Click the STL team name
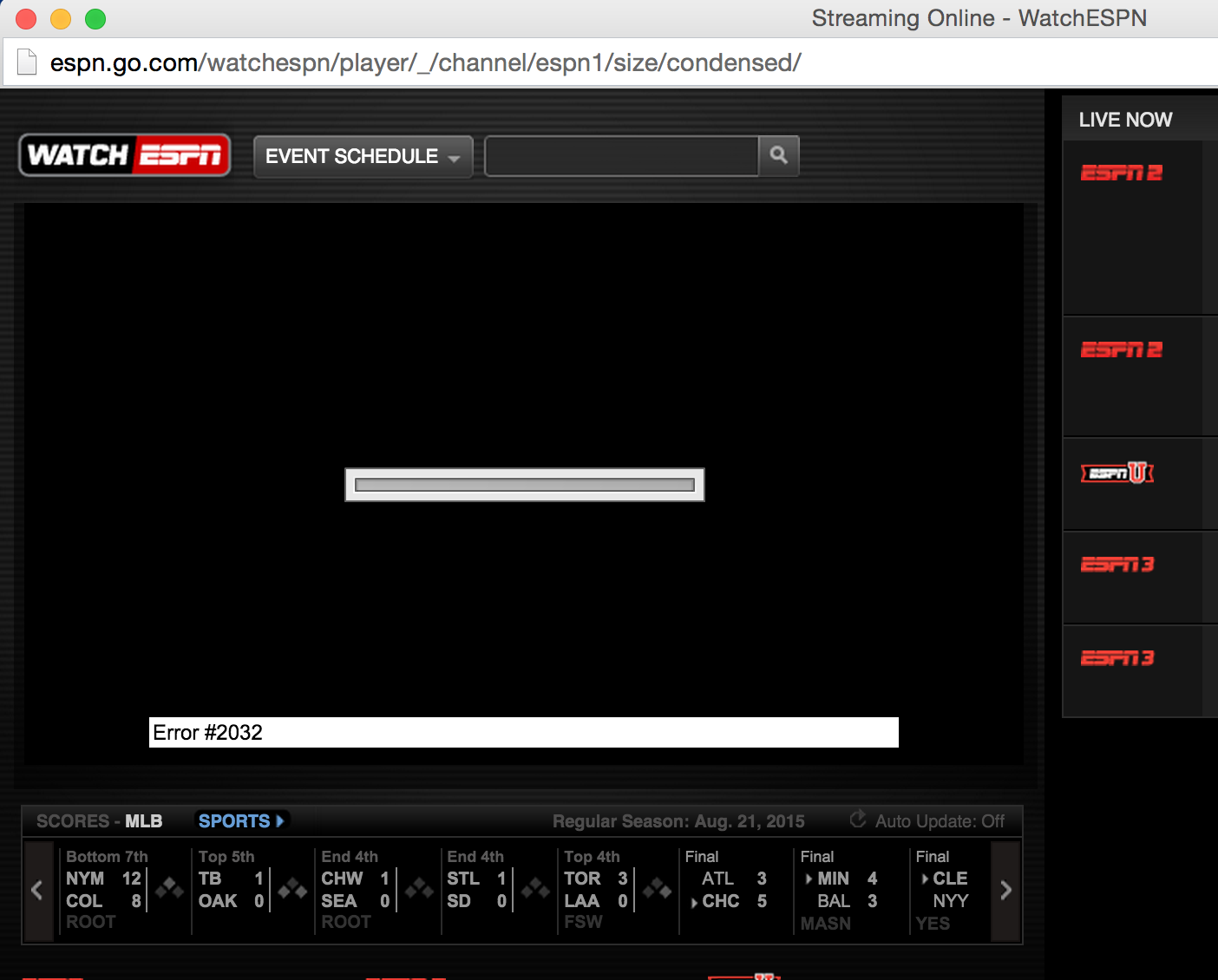This screenshot has width=1218, height=980. click(x=463, y=879)
